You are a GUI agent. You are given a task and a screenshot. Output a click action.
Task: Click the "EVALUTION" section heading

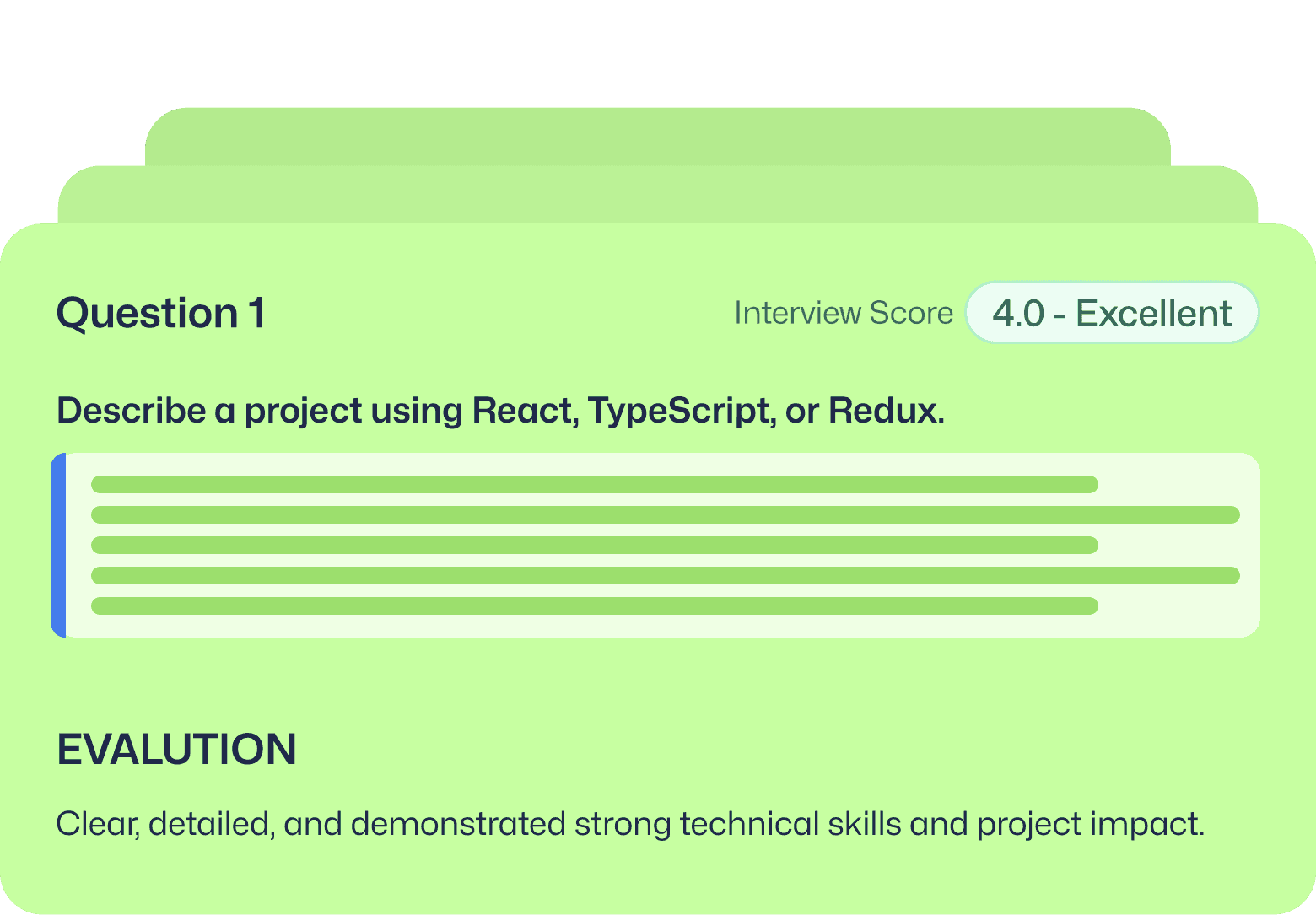click(x=176, y=749)
